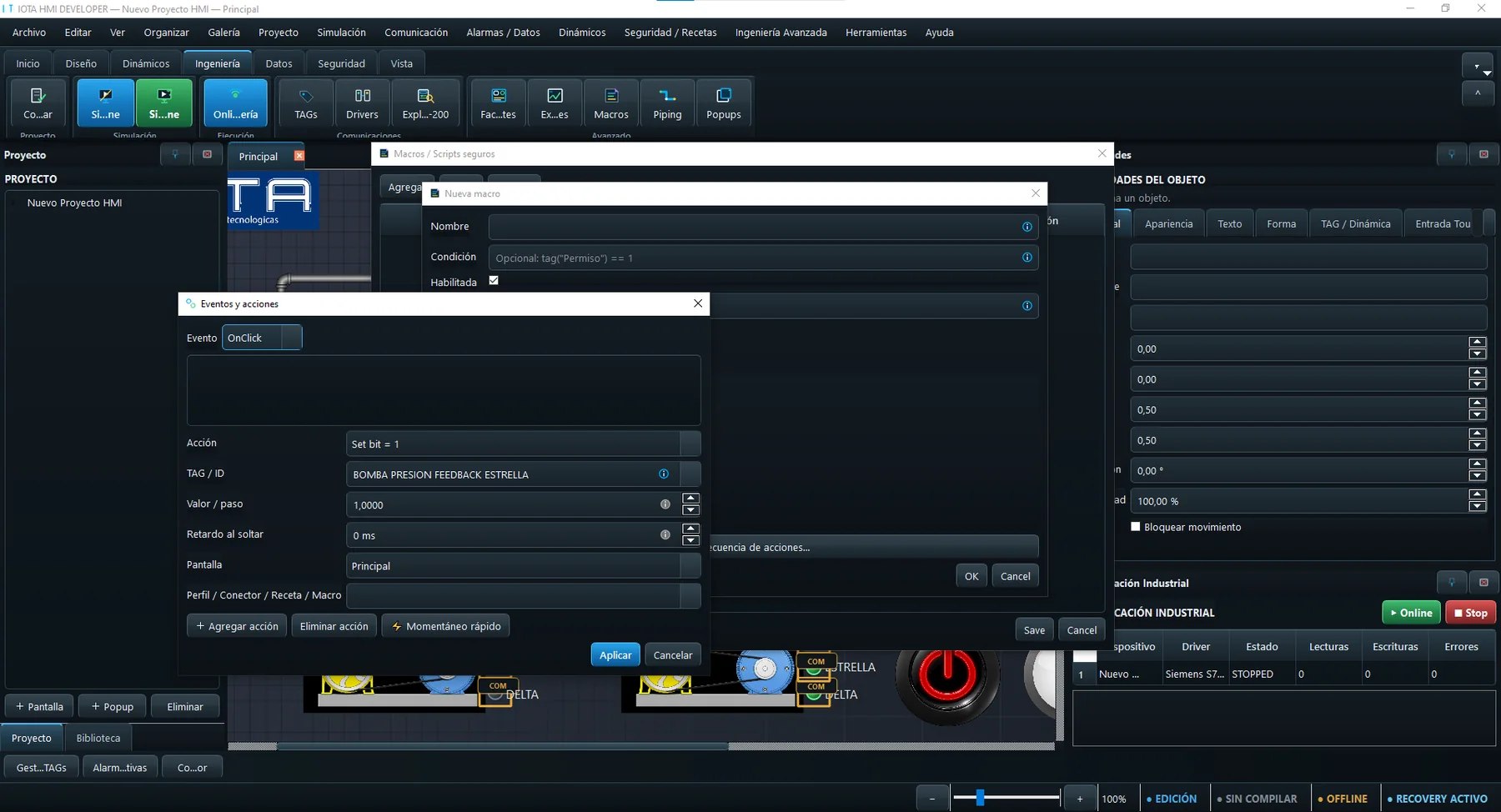Screen dimensions: 1501x812
Task: Open the Evento OnClick dropdown
Action: coord(262,338)
